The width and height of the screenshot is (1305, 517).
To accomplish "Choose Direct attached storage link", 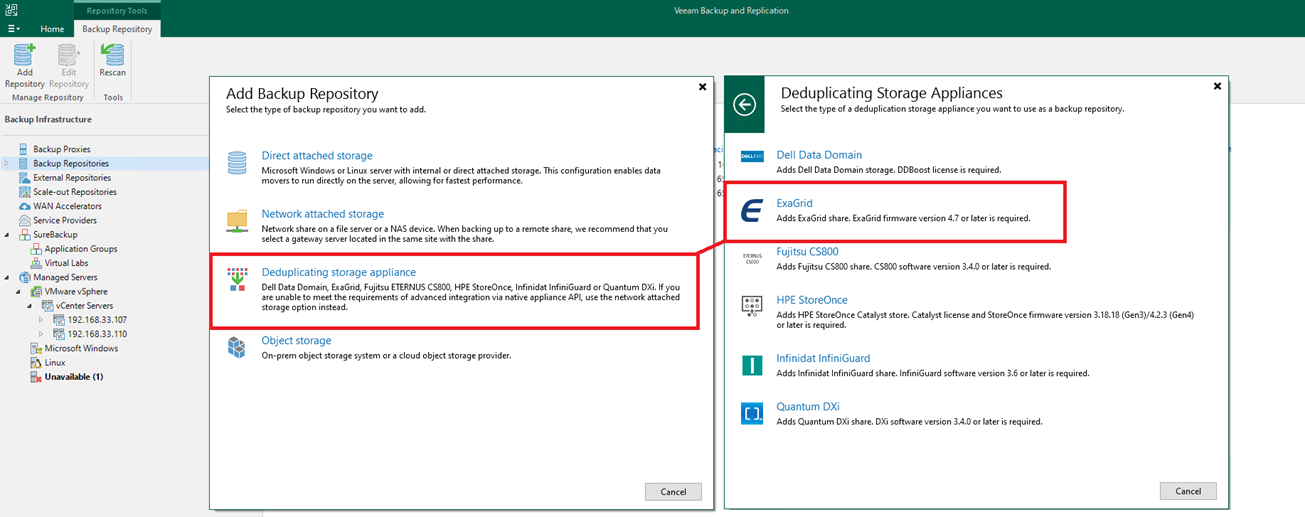I will (317, 156).
